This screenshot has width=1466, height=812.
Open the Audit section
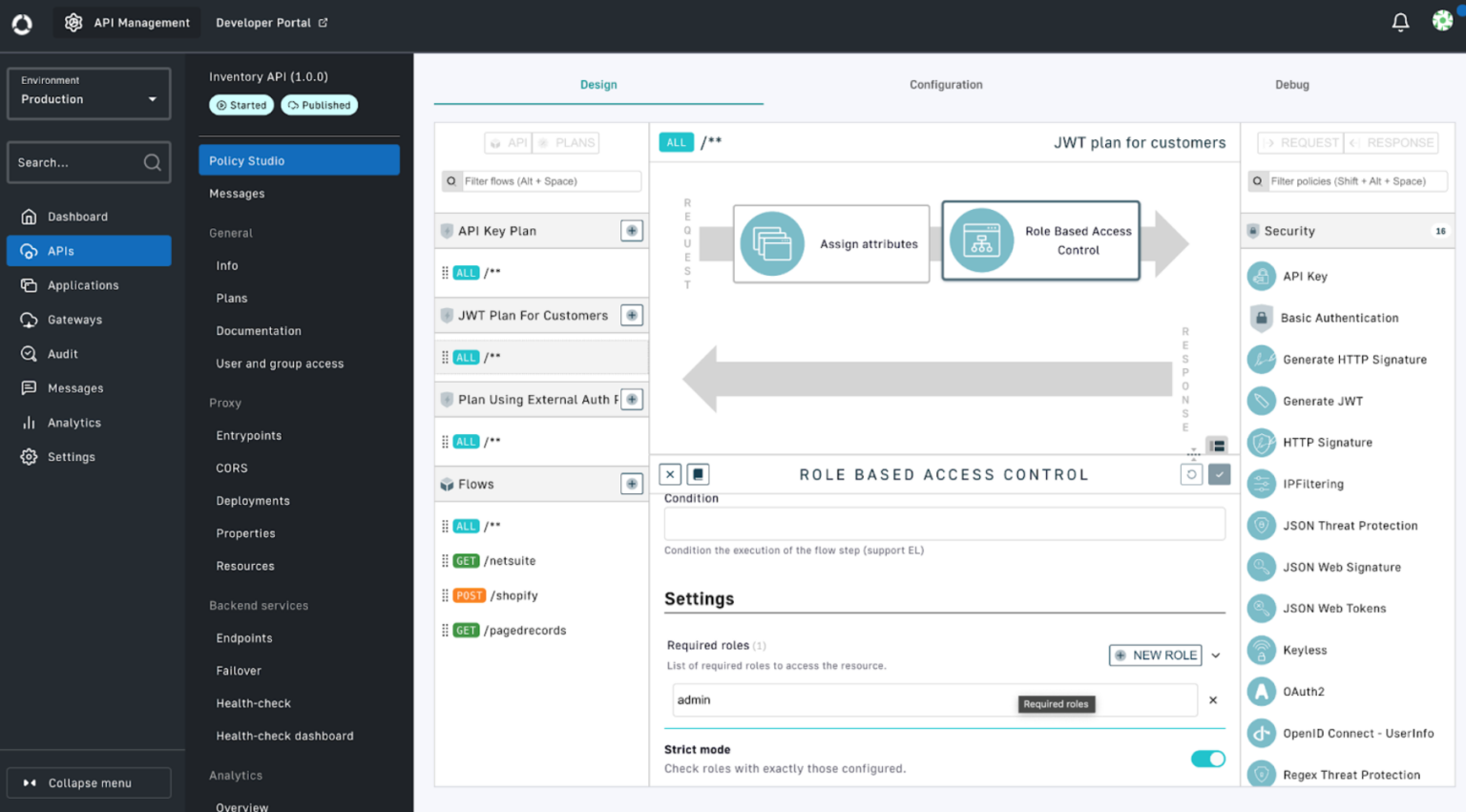60,353
